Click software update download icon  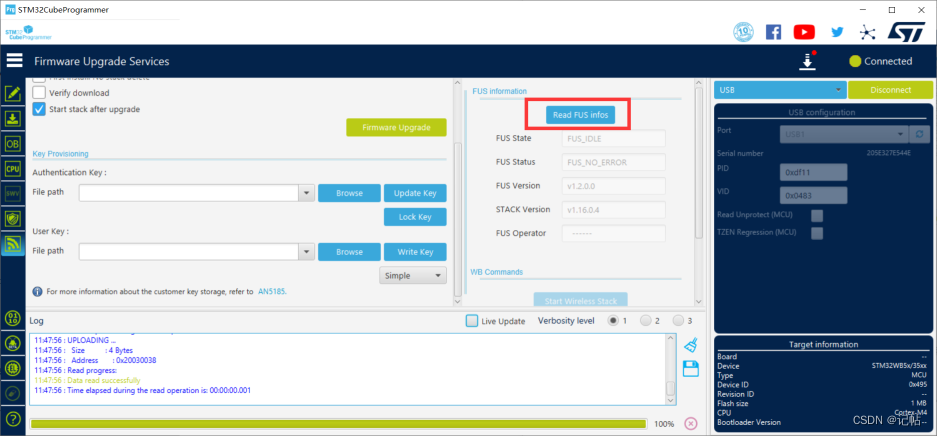pyautogui.click(x=807, y=61)
